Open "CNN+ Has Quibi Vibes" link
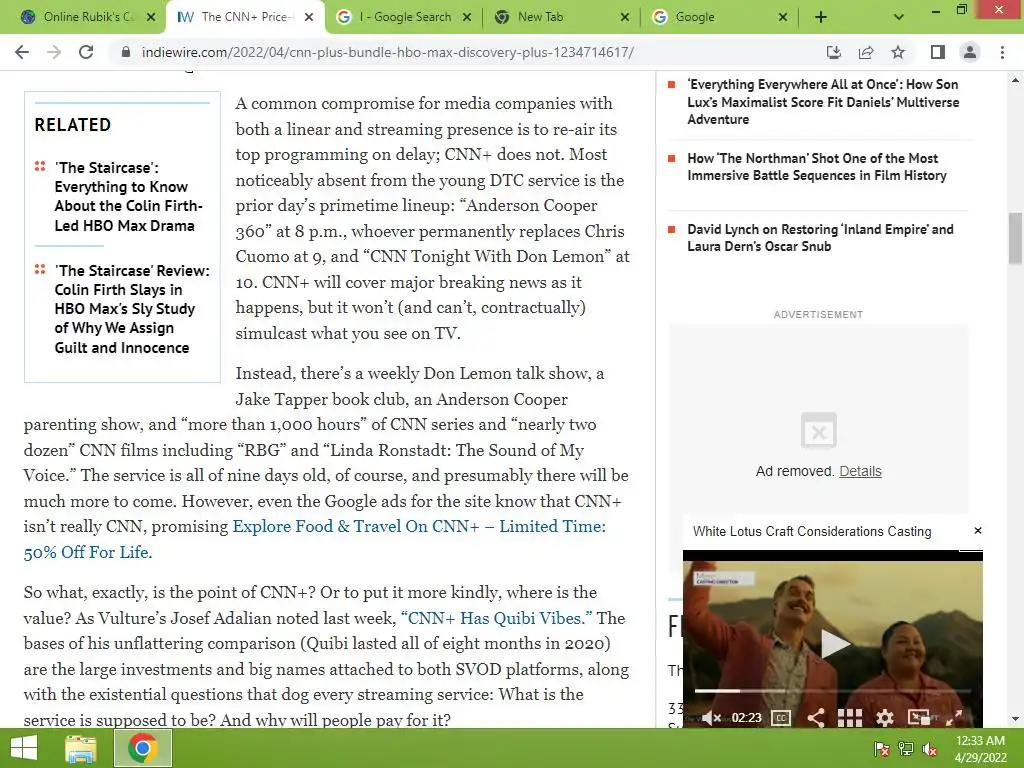This screenshot has width=1024, height=768. pos(496,618)
